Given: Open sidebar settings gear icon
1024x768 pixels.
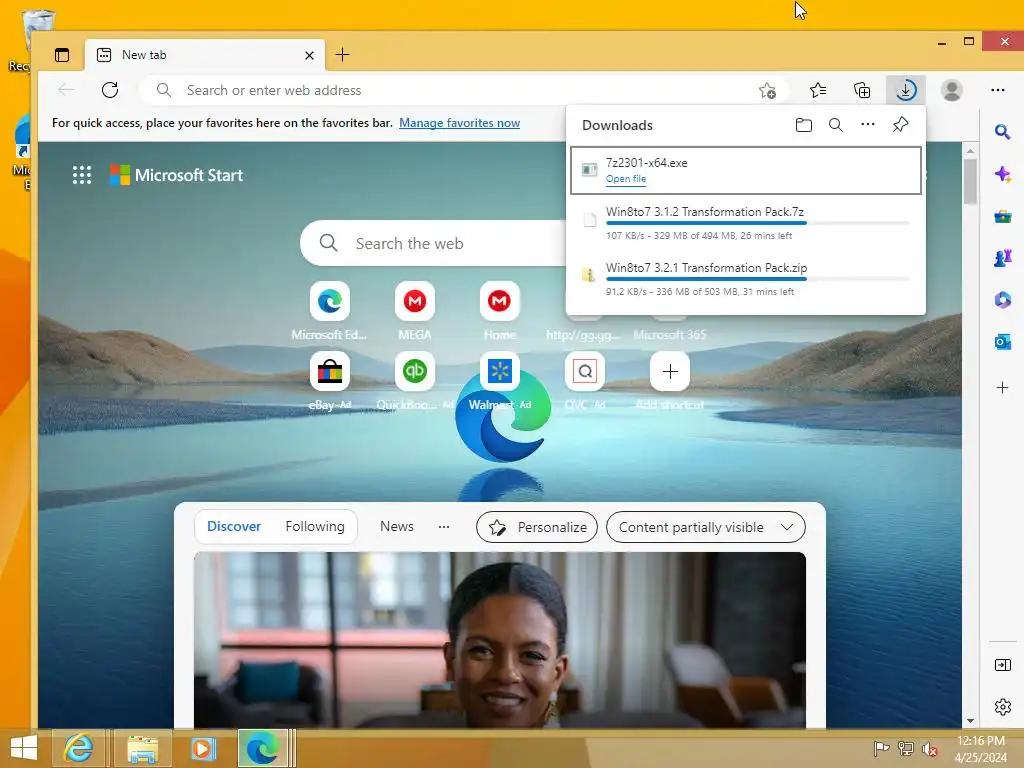Looking at the screenshot, I should [x=1002, y=707].
